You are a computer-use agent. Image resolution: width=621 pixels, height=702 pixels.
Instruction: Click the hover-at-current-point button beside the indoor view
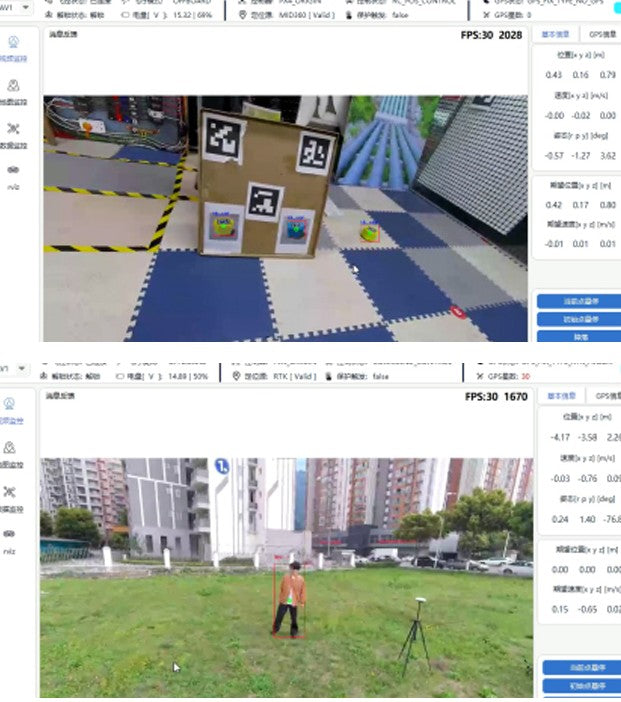coord(580,301)
